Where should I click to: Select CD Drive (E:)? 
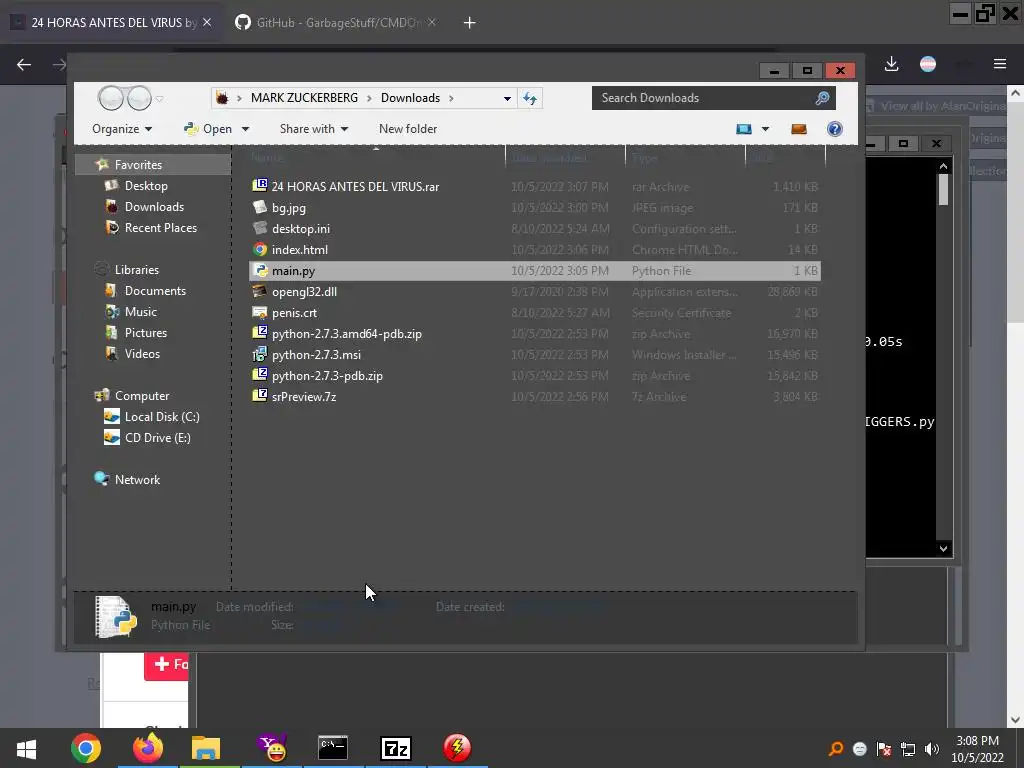[157, 438]
